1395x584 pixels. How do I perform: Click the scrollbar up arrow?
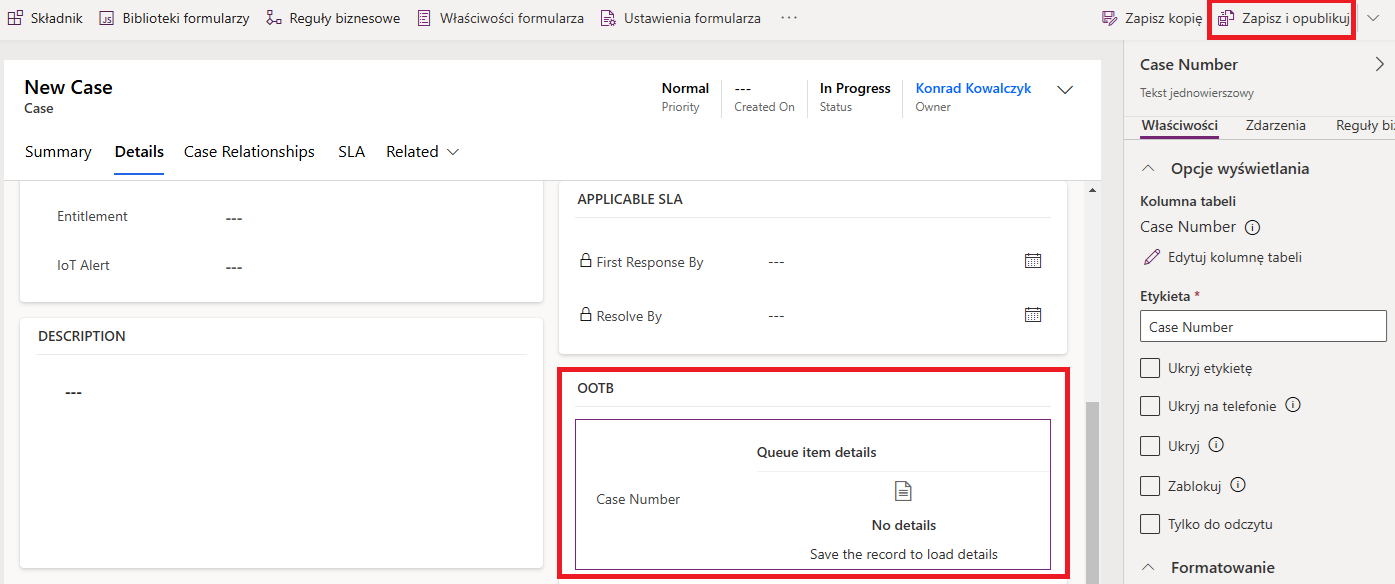(1091, 191)
